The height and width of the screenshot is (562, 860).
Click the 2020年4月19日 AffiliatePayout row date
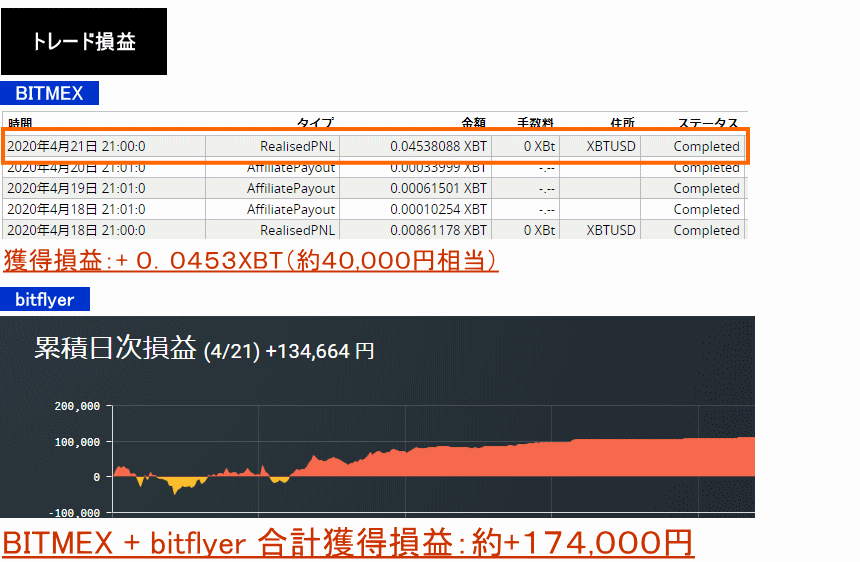pyautogui.click(x=76, y=188)
